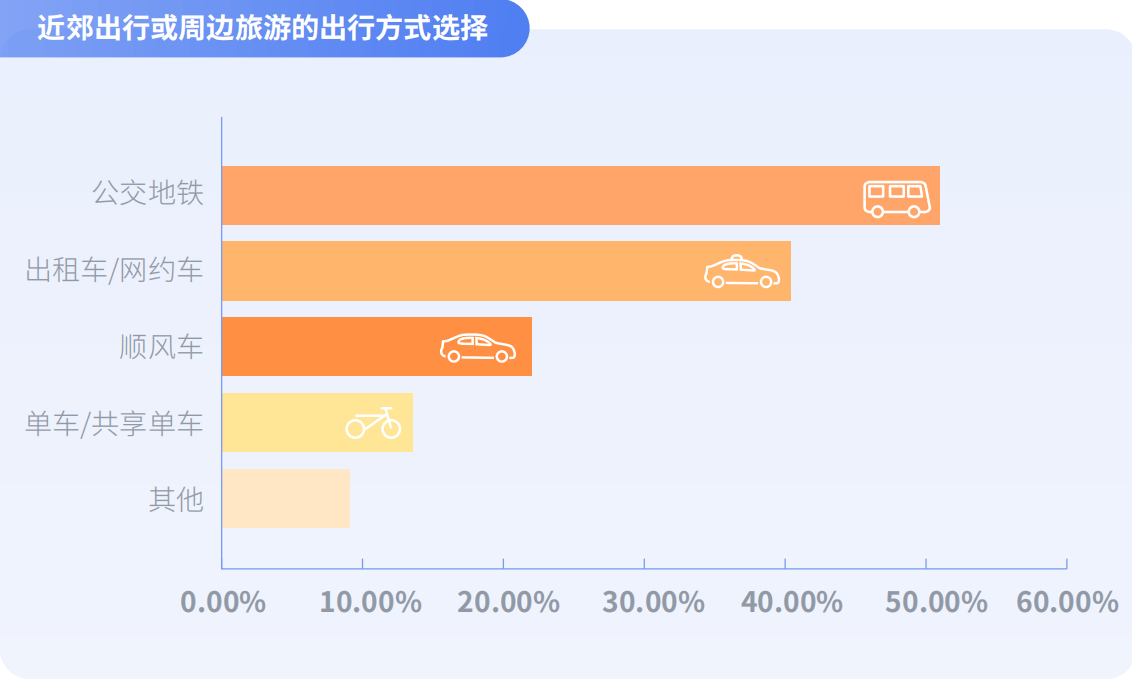Screen dimensions: 1132x679
Task: Click the bus icon on the top bar
Action: pos(896,198)
